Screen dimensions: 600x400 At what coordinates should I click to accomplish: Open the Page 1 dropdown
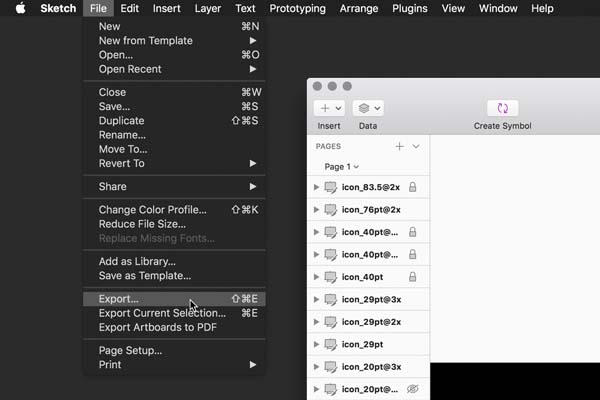click(341, 167)
